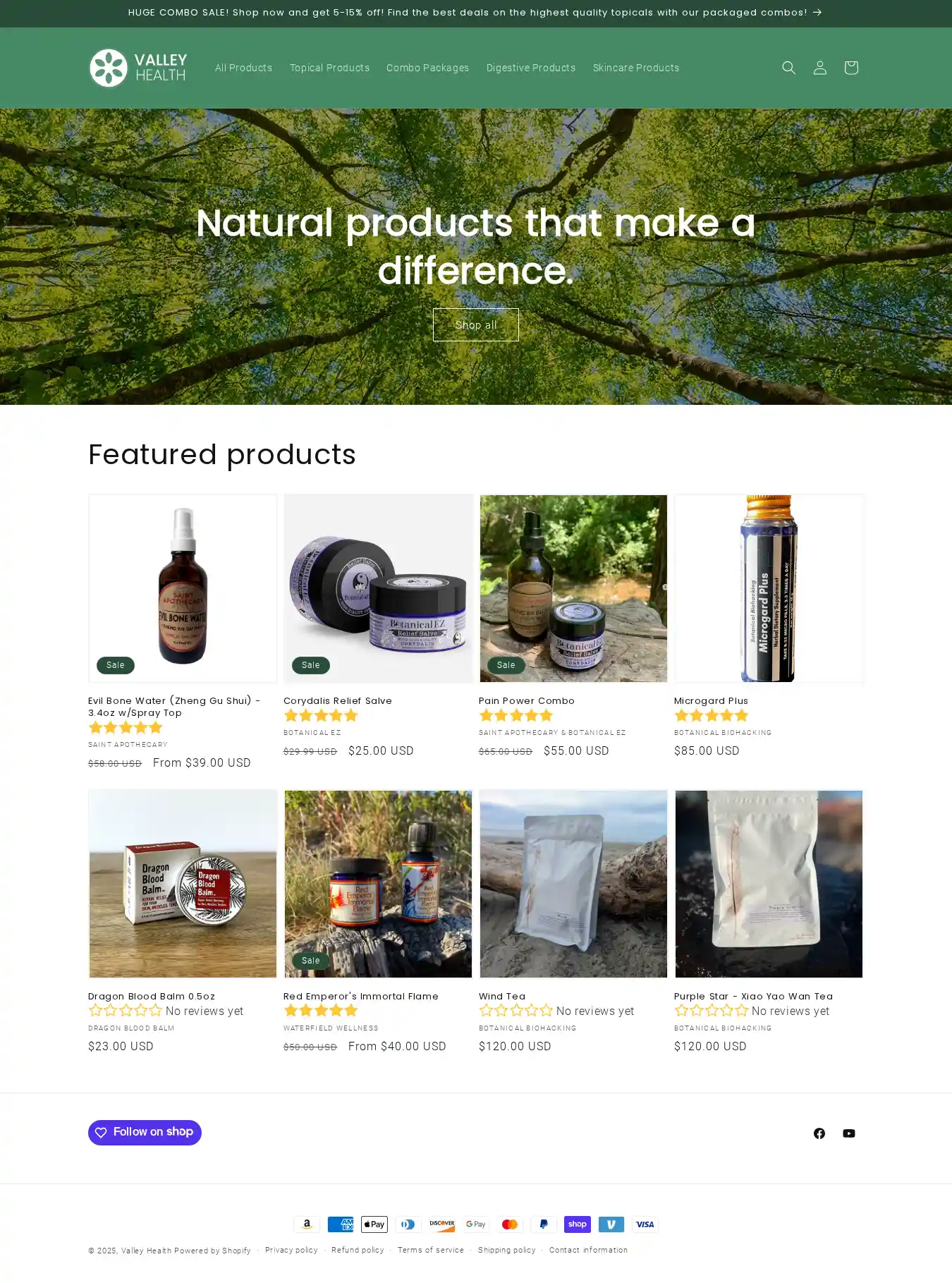Image resolution: width=952 pixels, height=1283 pixels.
Task: Click the Valley Health logo
Action: (x=138, y=68)
